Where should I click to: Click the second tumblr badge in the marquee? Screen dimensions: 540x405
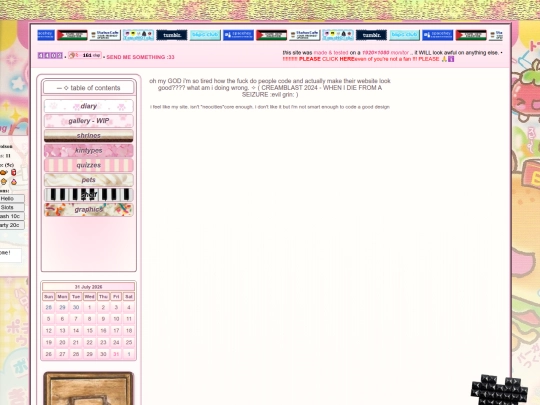[x=371, y=35]
